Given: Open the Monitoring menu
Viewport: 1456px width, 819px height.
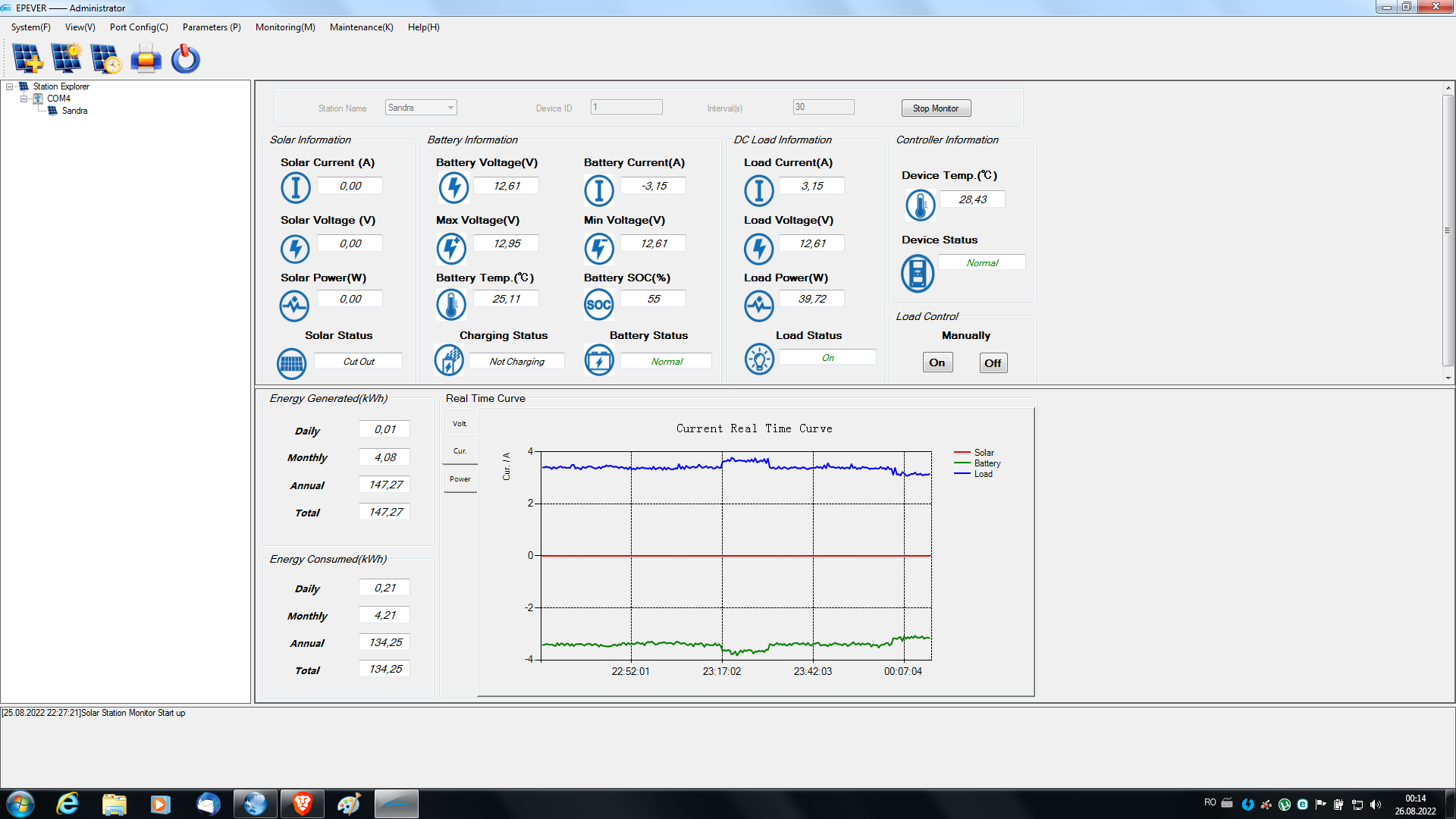Looking at the screenshot, I should click(x=285, y=27).
